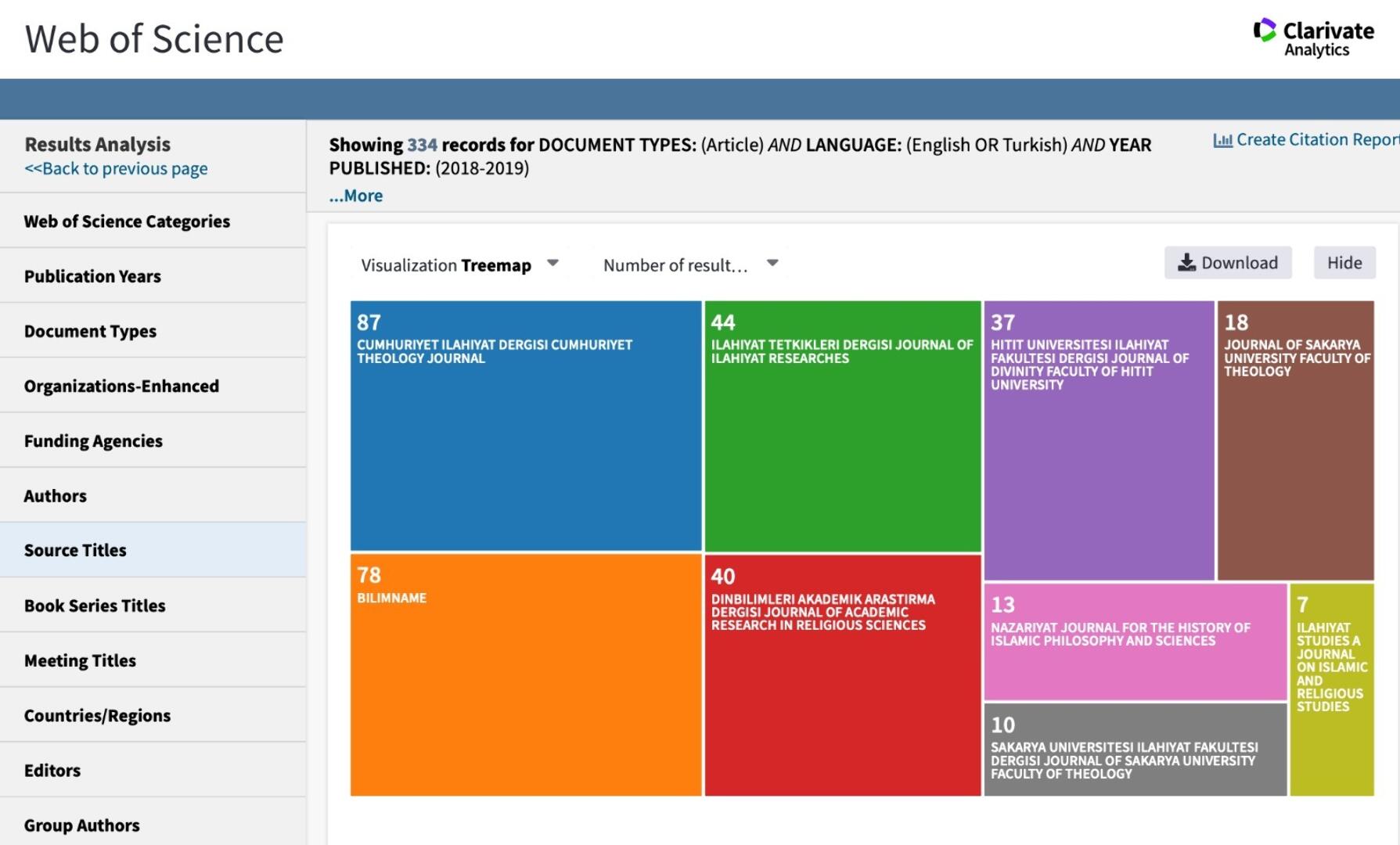Click gray Sakarya Universitesi Ilahiyat Fakultesi tile
1400x845 pixels.
(1135, 750)
